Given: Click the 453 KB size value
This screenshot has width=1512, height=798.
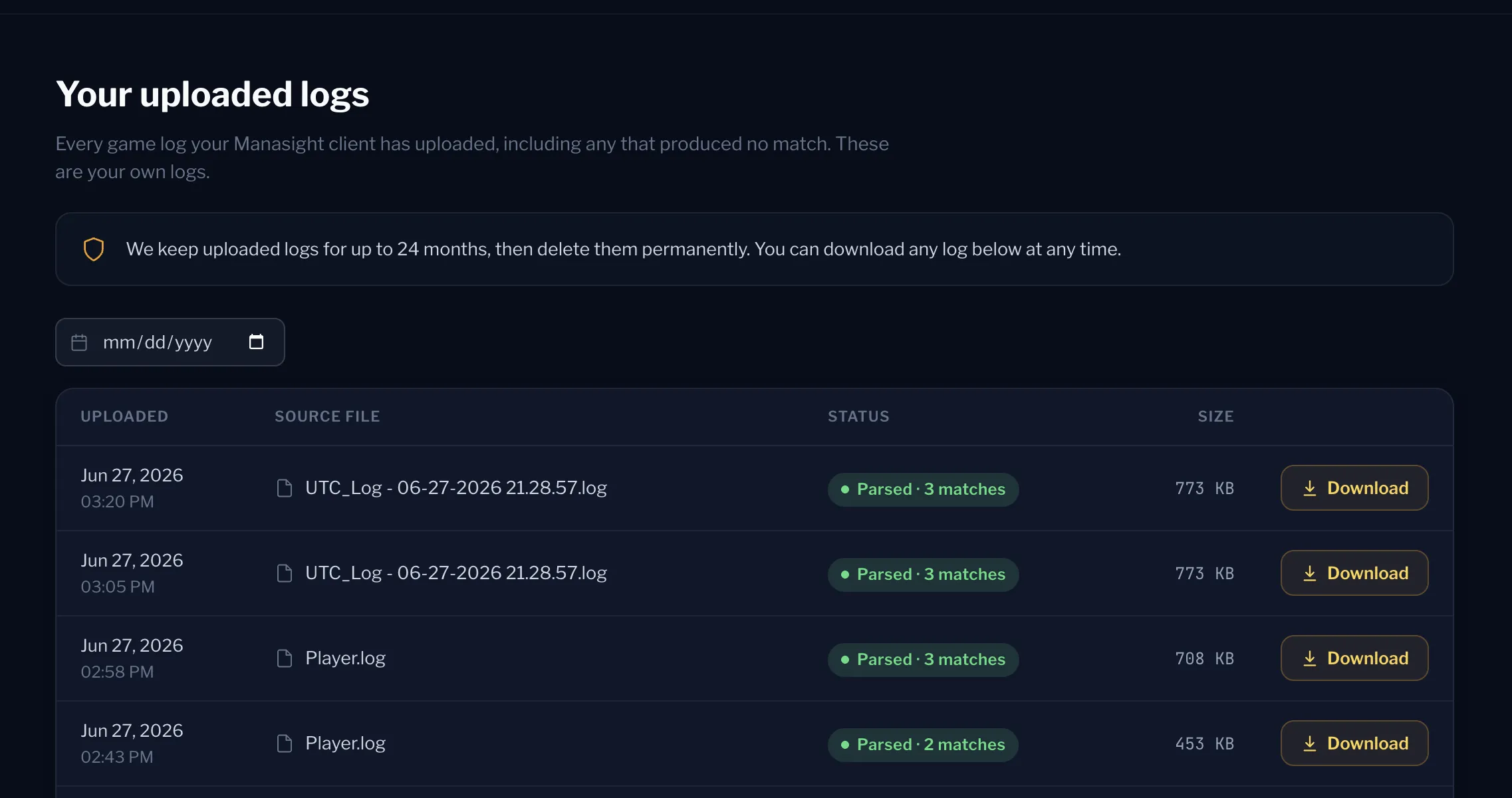Looking at the screenshot, I should pyautogui.click(x=1204, y=743).
